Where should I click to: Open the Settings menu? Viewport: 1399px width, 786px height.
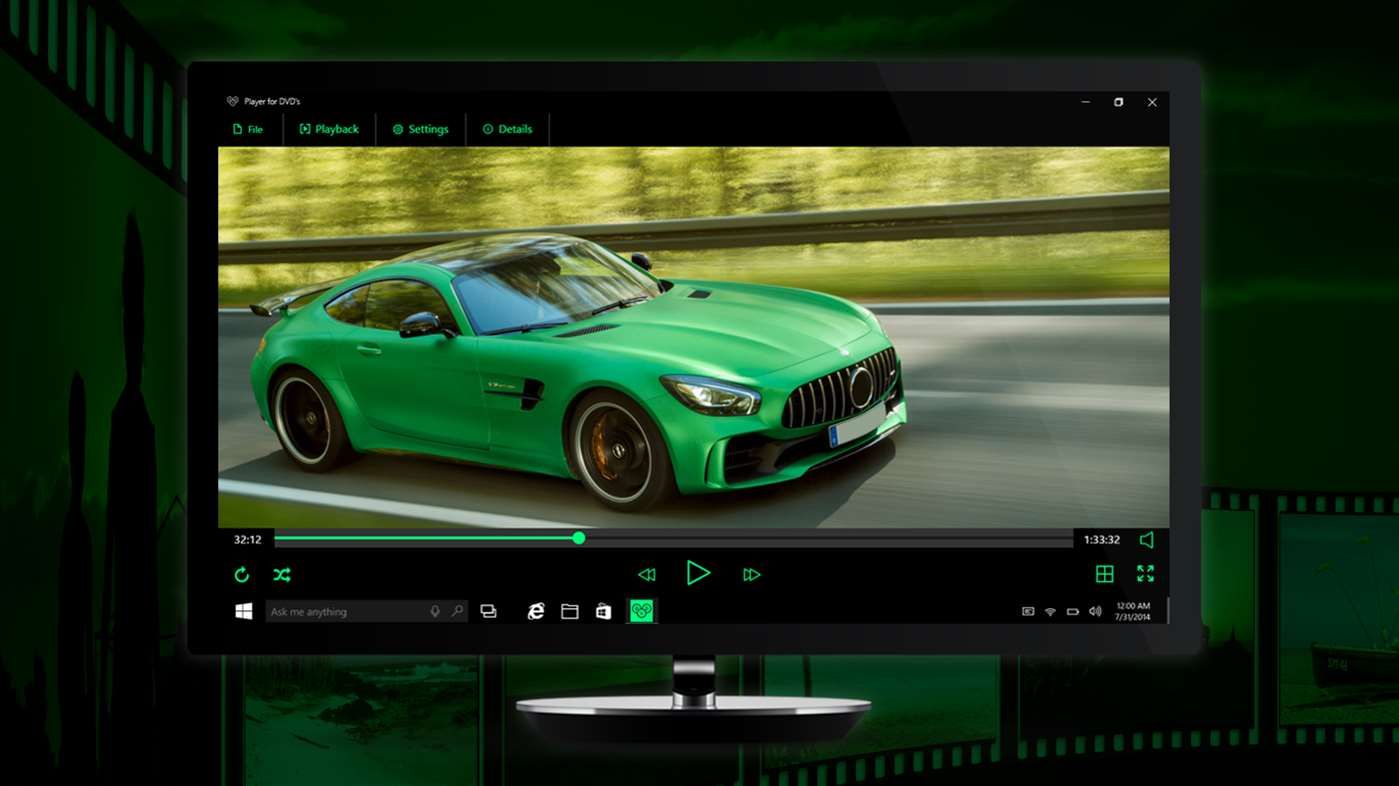click(x=420, y=128)
